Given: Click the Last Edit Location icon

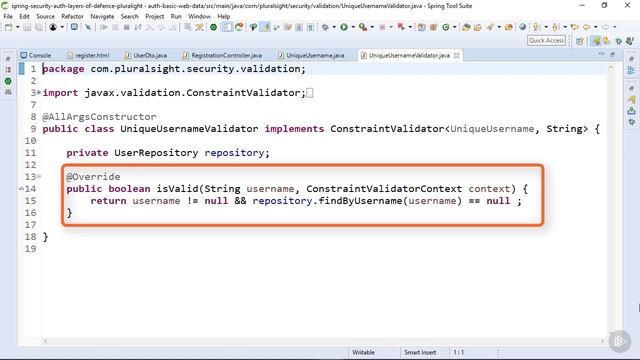Looking at the screenshot, I should point(575,27).
